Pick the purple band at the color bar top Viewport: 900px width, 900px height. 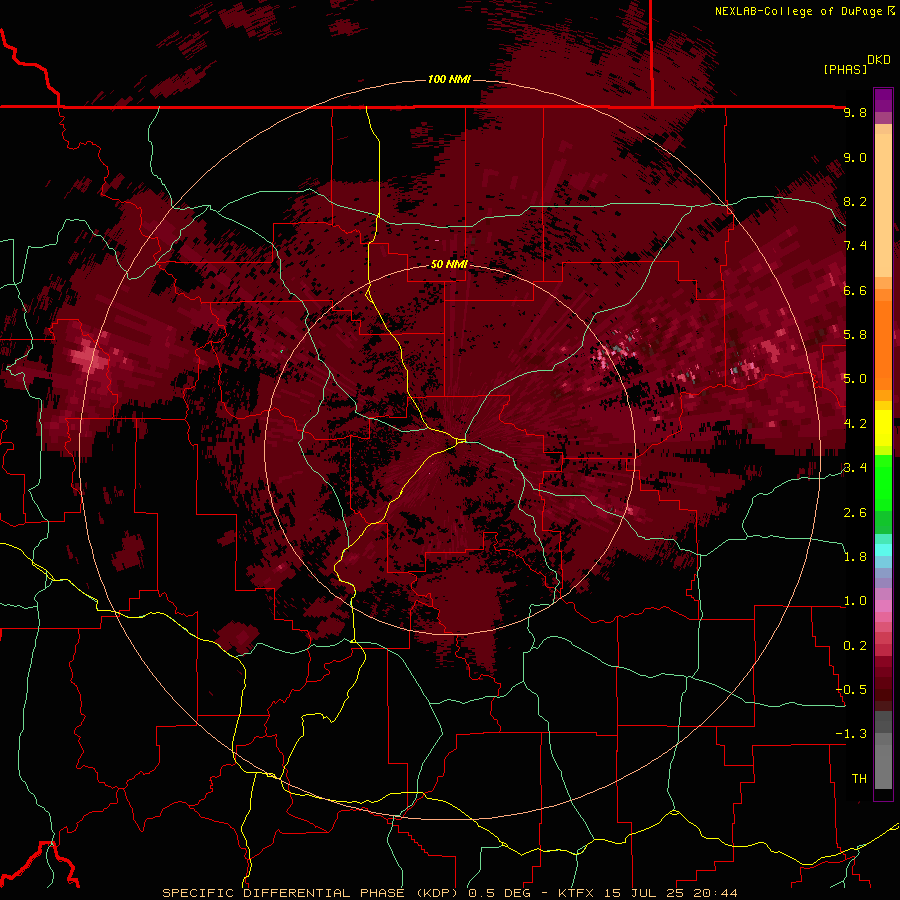[883, 100]
